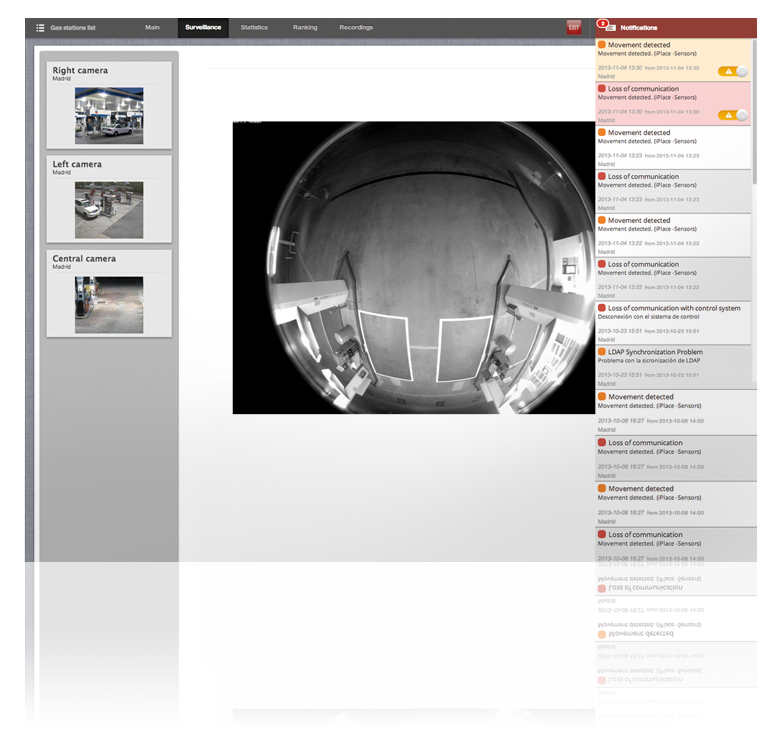Viewport: 780px width, 736px height.
Task: Click the Gas stations list label
Action: tap(73, 28)
